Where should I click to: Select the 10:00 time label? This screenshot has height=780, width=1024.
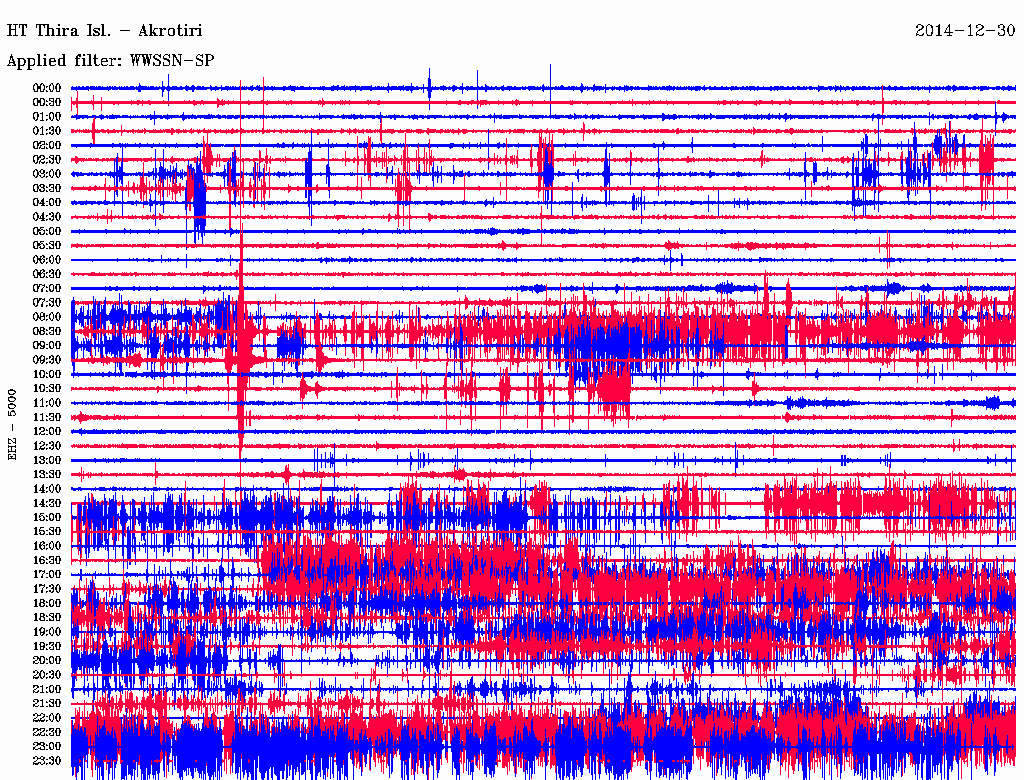tap(47, 374)
